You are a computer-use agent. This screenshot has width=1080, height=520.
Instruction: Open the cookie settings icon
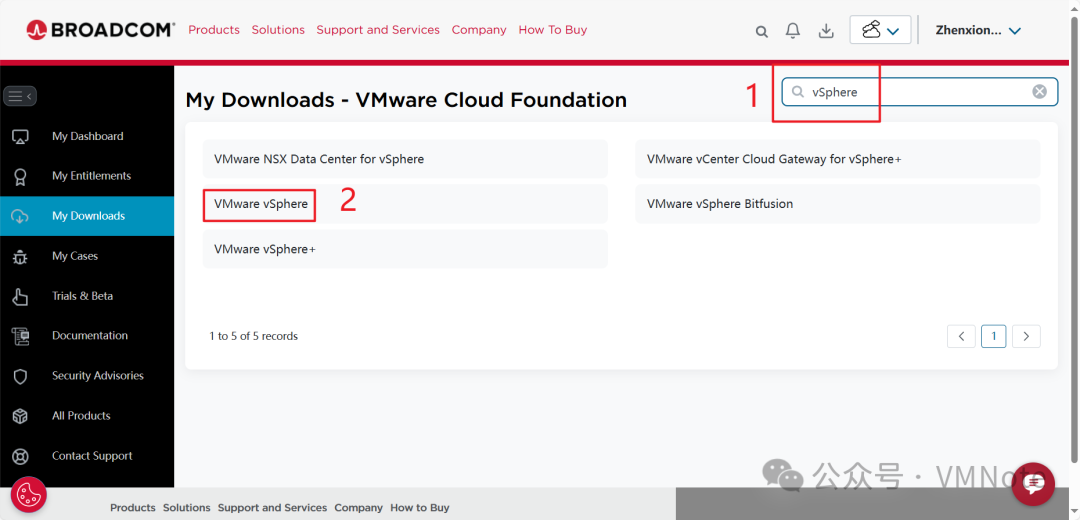point(28,495)
